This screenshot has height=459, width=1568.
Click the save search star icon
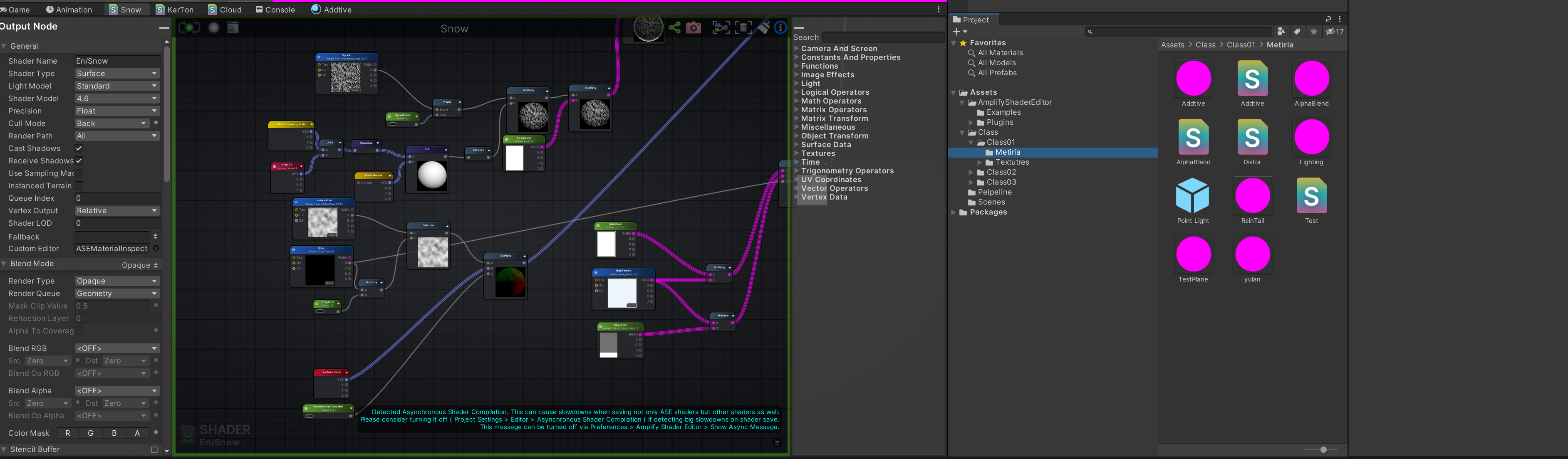pos(1313,32)
